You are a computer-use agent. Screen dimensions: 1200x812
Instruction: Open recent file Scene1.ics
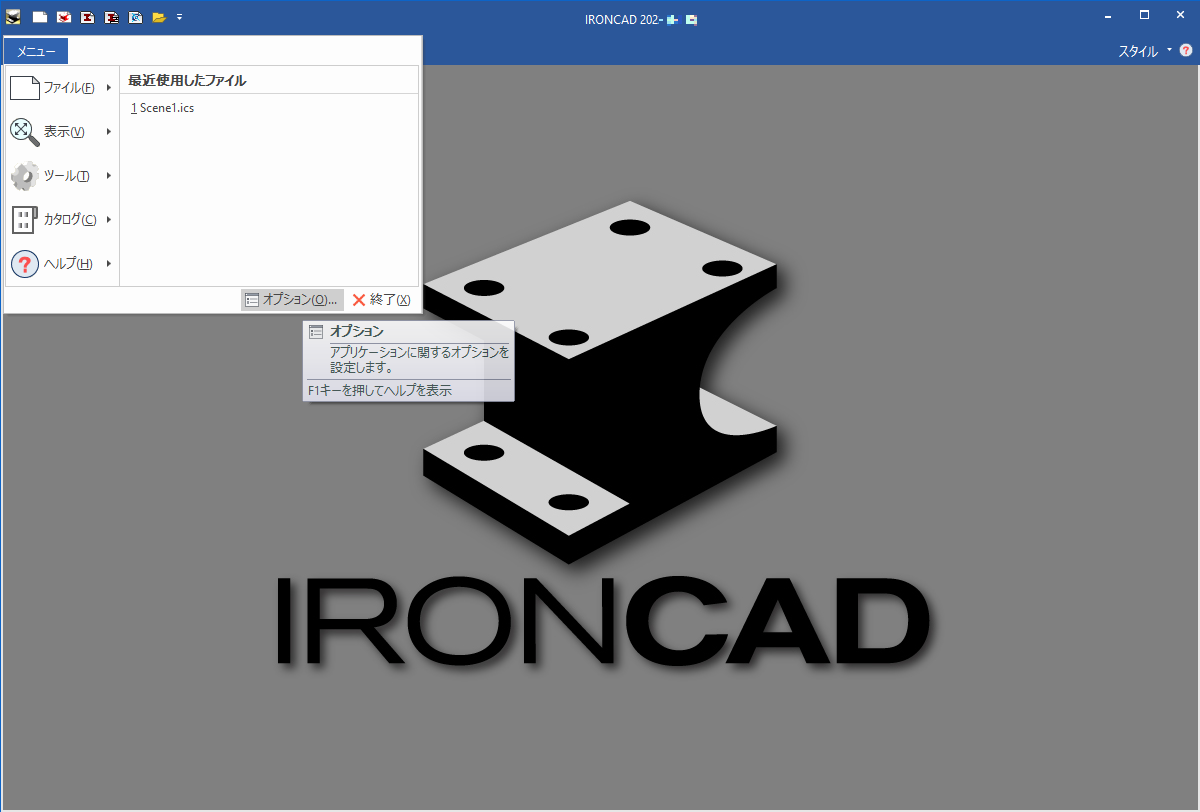click(x=162, y=108)
